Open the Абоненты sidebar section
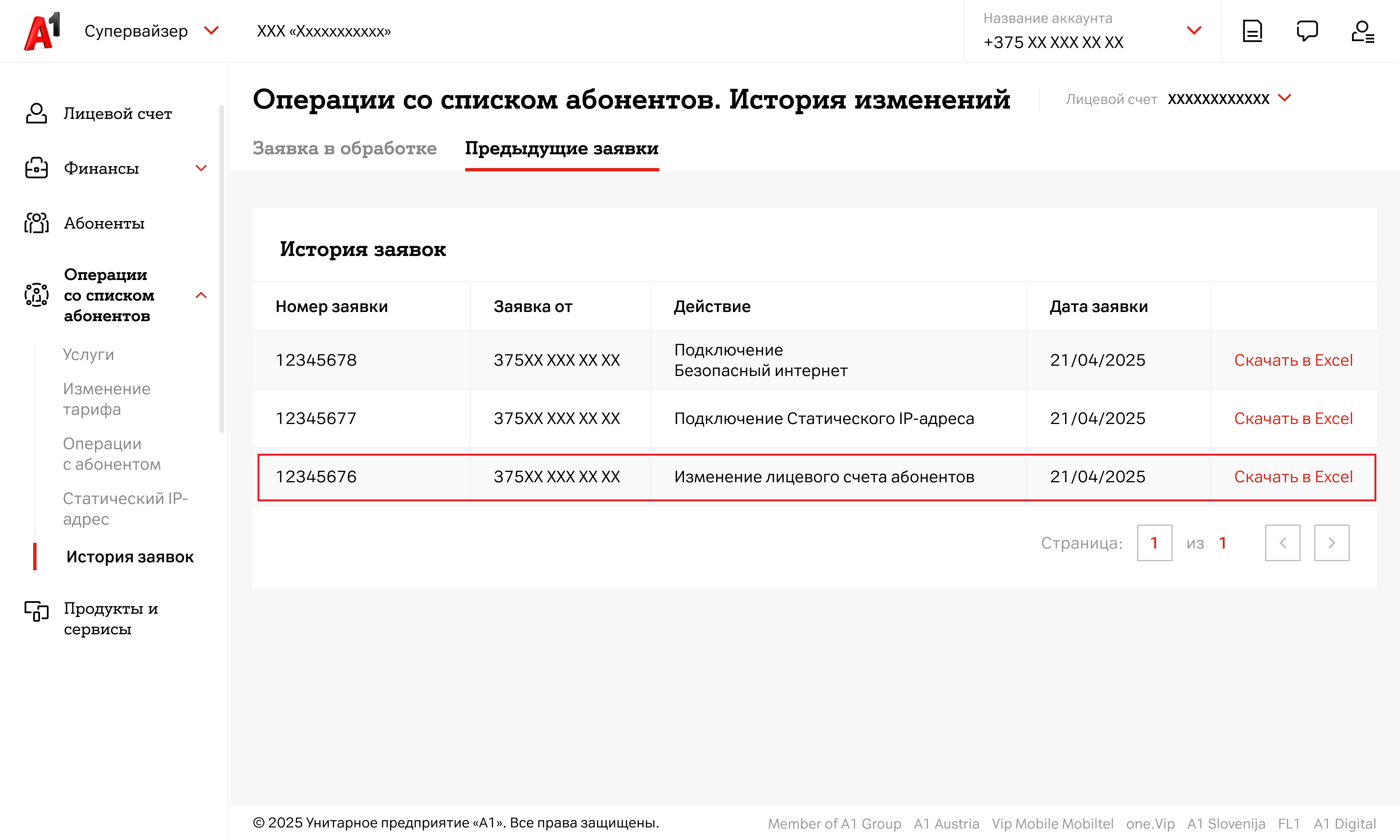The width and height of the screenshot is (1400, 840). (x=104, y=224)
